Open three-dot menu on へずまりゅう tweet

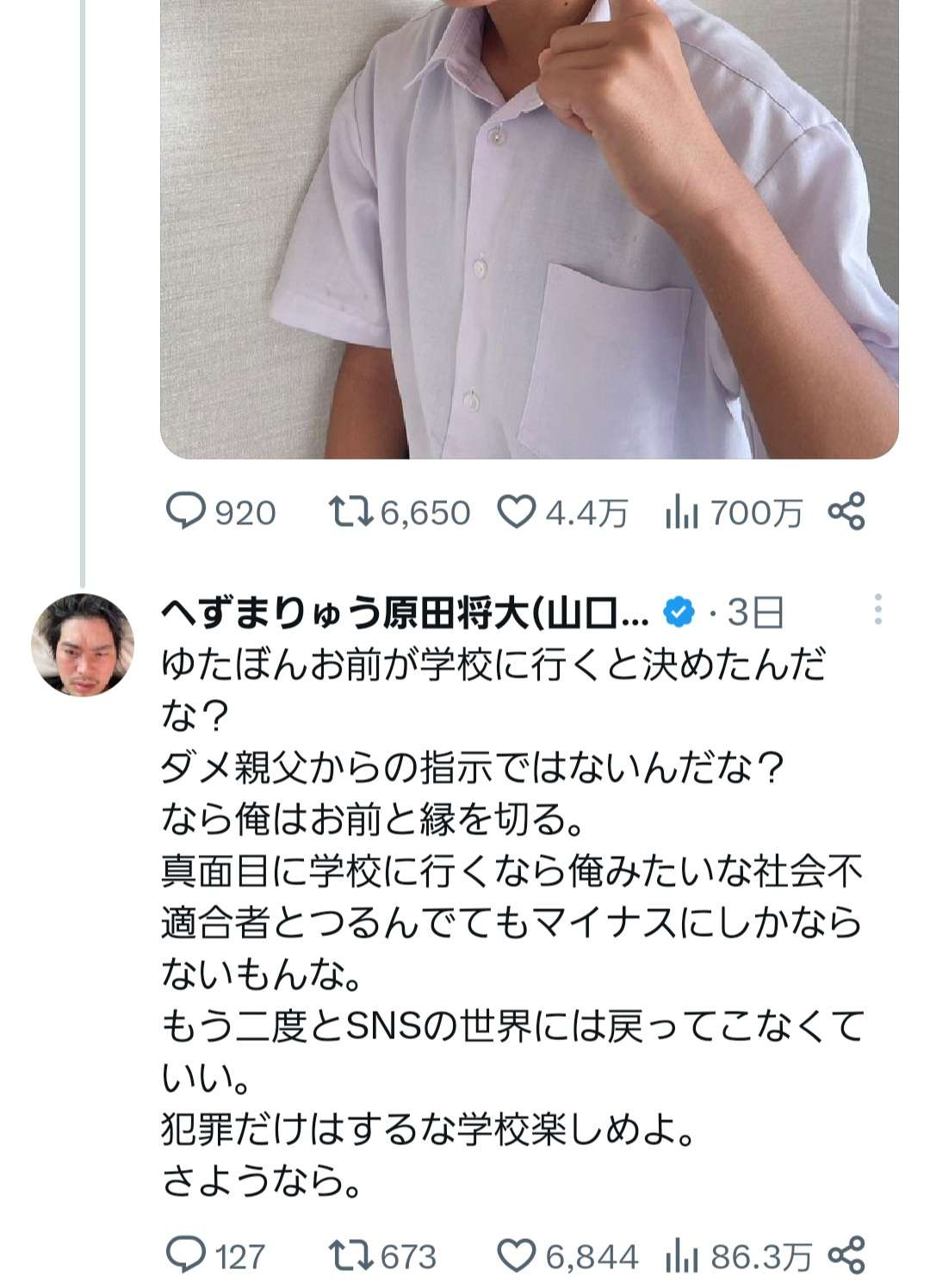(x=877, y=610)
